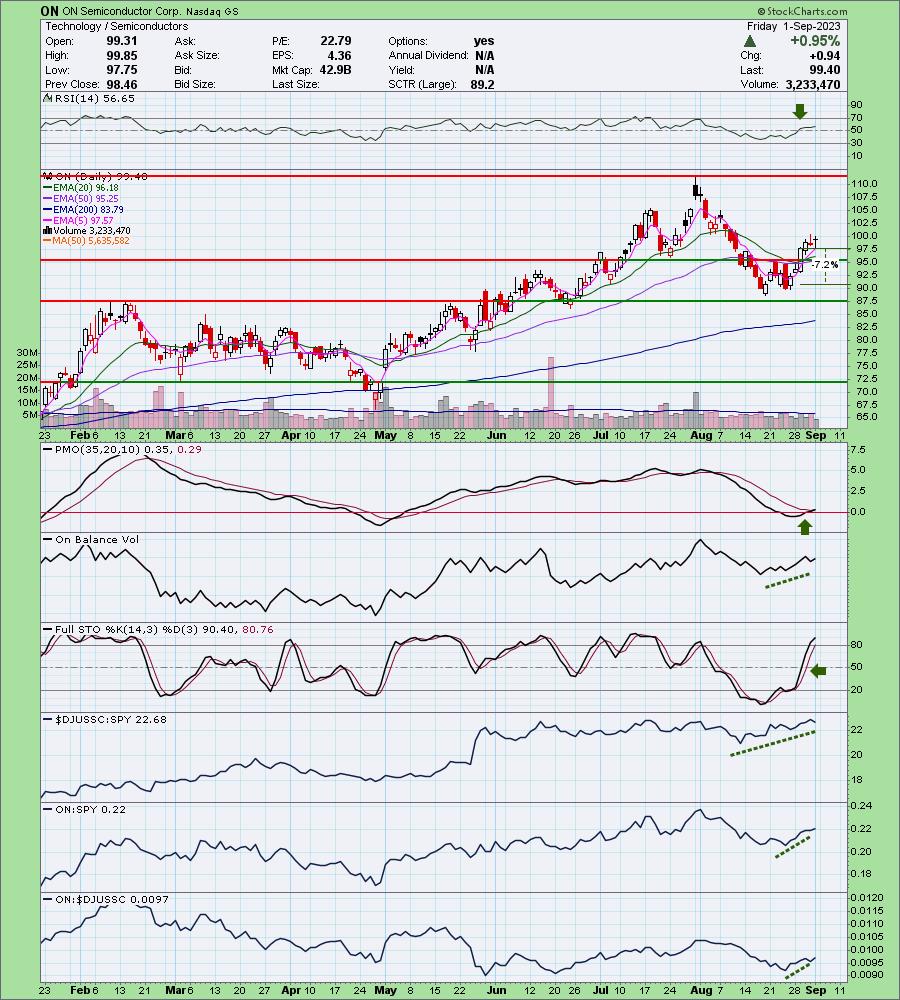Click the EMA(50) 95.25 legend entry

click(x=81, y=198)
